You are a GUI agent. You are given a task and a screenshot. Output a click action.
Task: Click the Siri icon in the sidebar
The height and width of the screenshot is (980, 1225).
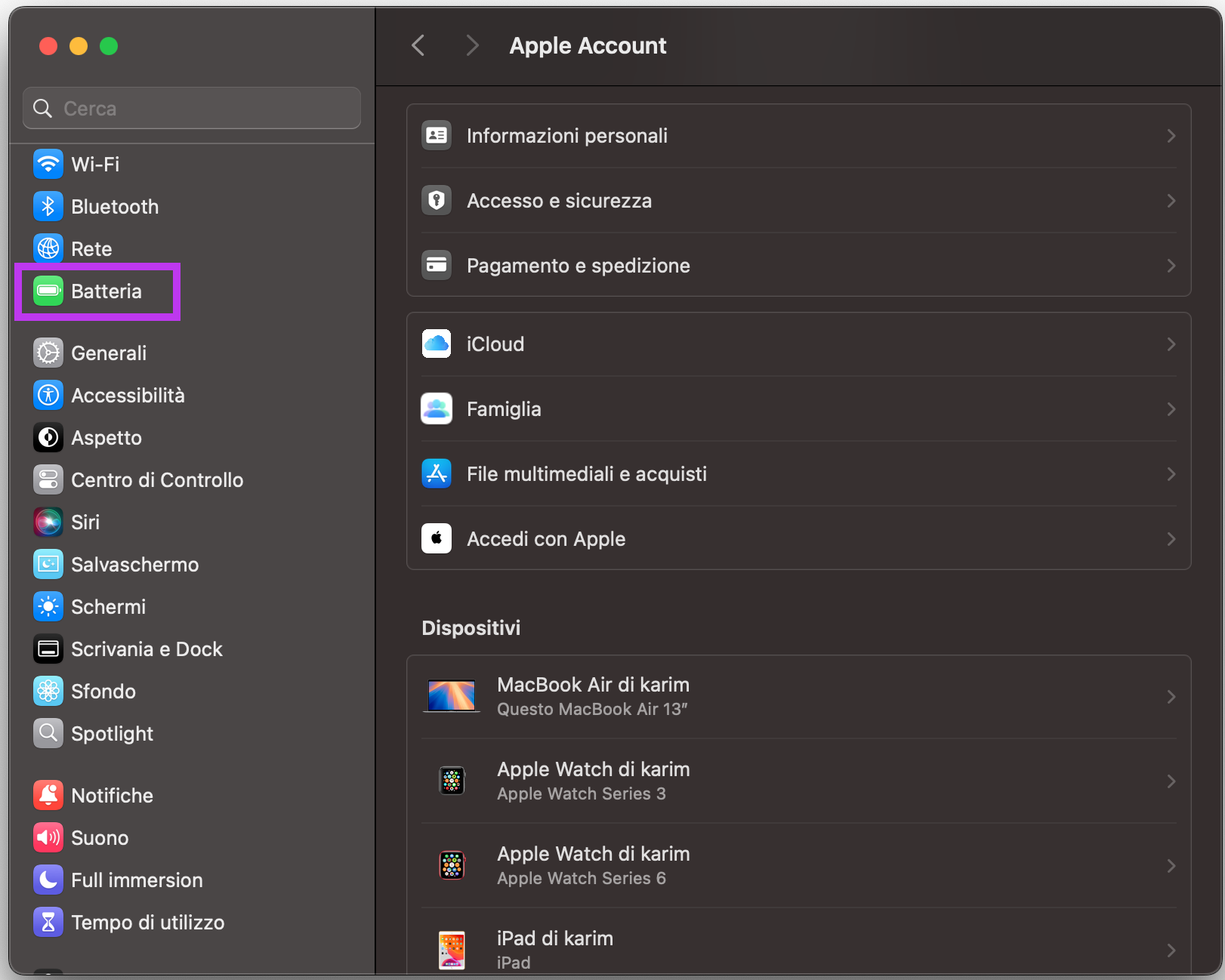48,522
